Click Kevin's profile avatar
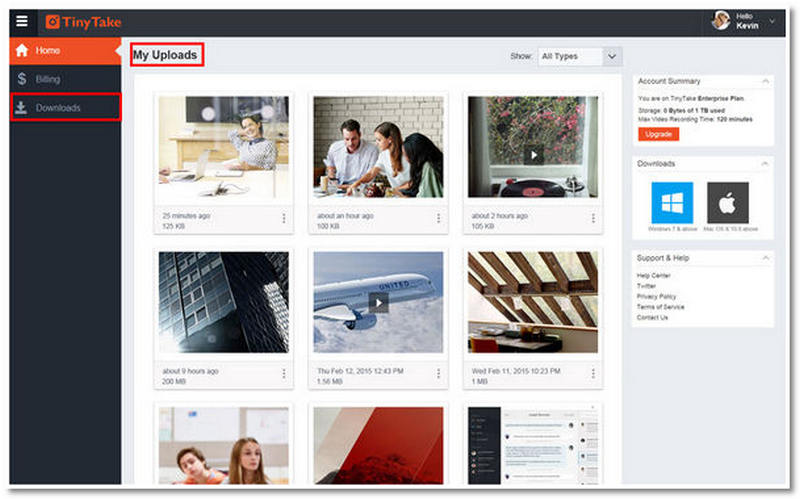 721,21
